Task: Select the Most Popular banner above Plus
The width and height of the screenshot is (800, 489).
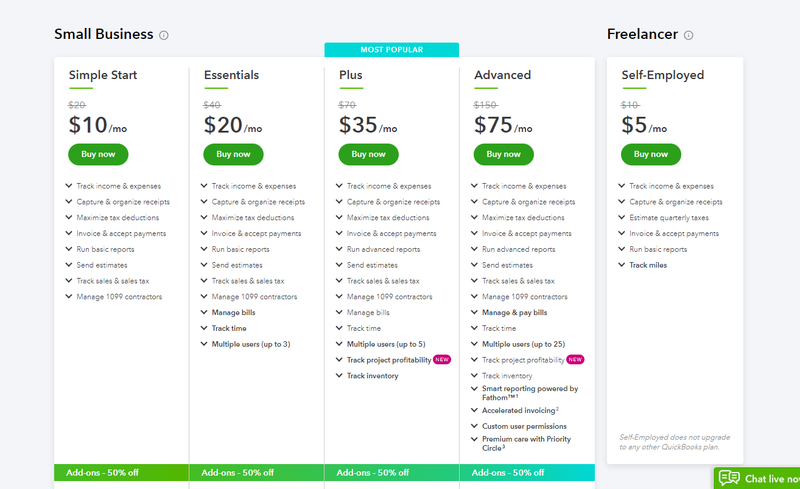Action: 391,50
